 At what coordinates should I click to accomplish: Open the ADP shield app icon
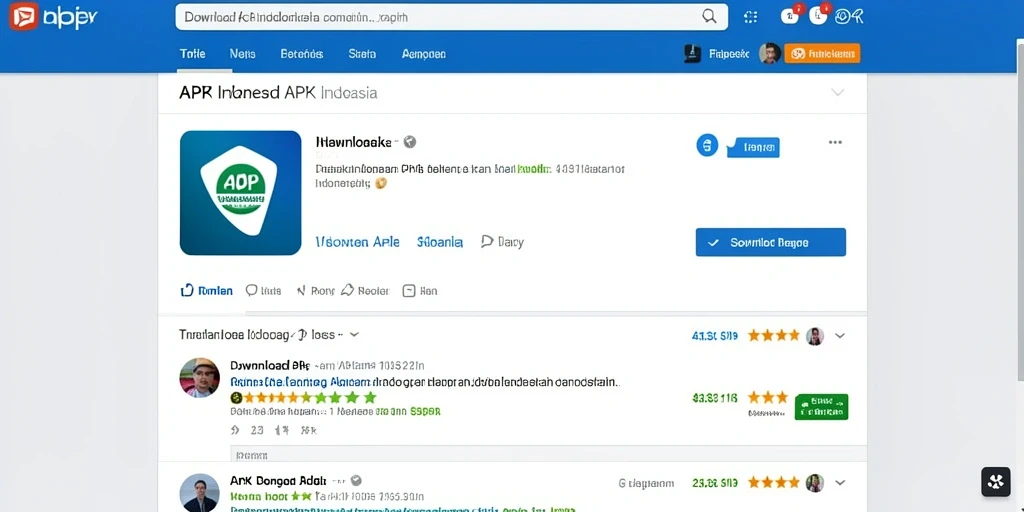(240, 193)
